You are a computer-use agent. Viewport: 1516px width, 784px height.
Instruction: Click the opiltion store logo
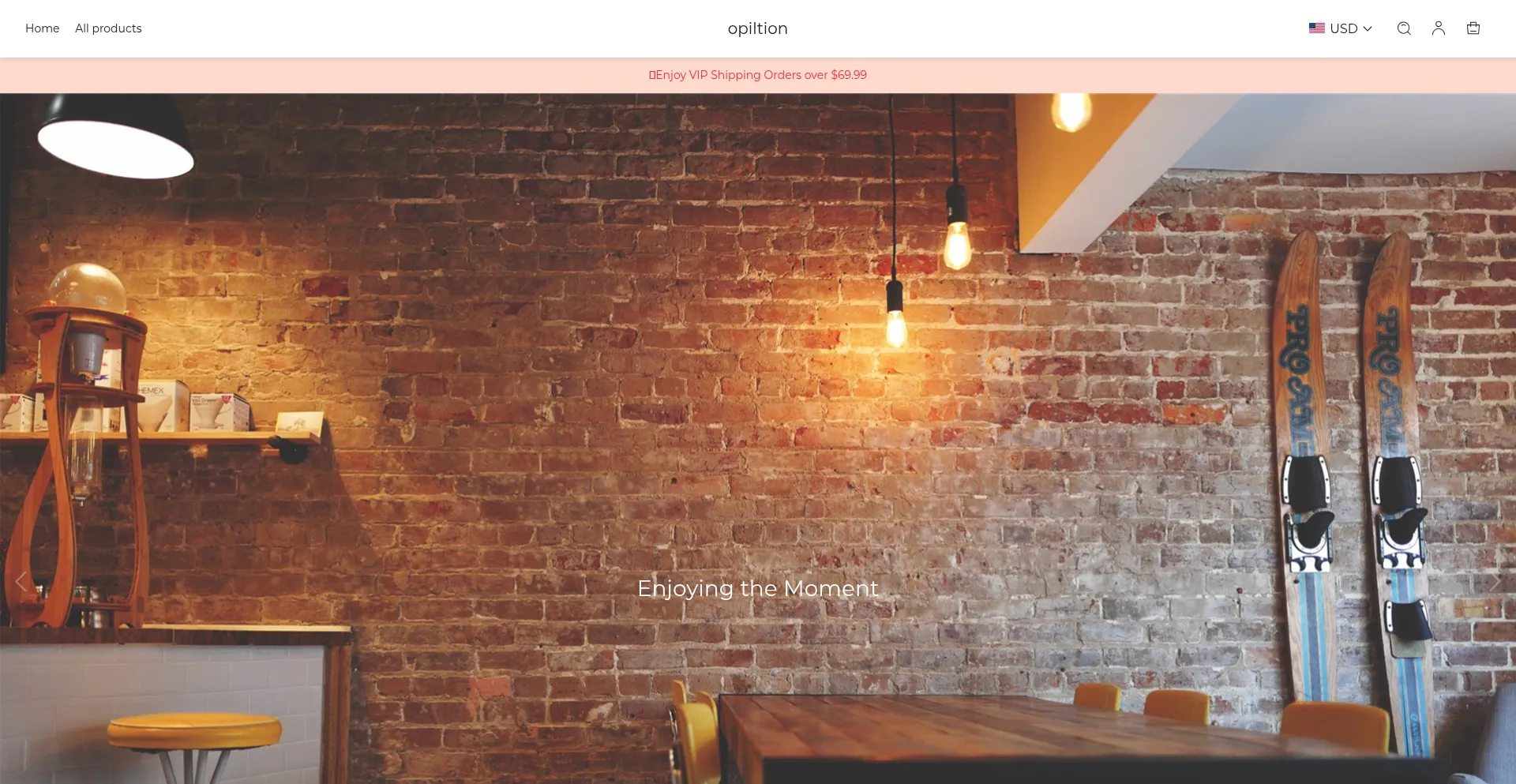click(758, 28)
